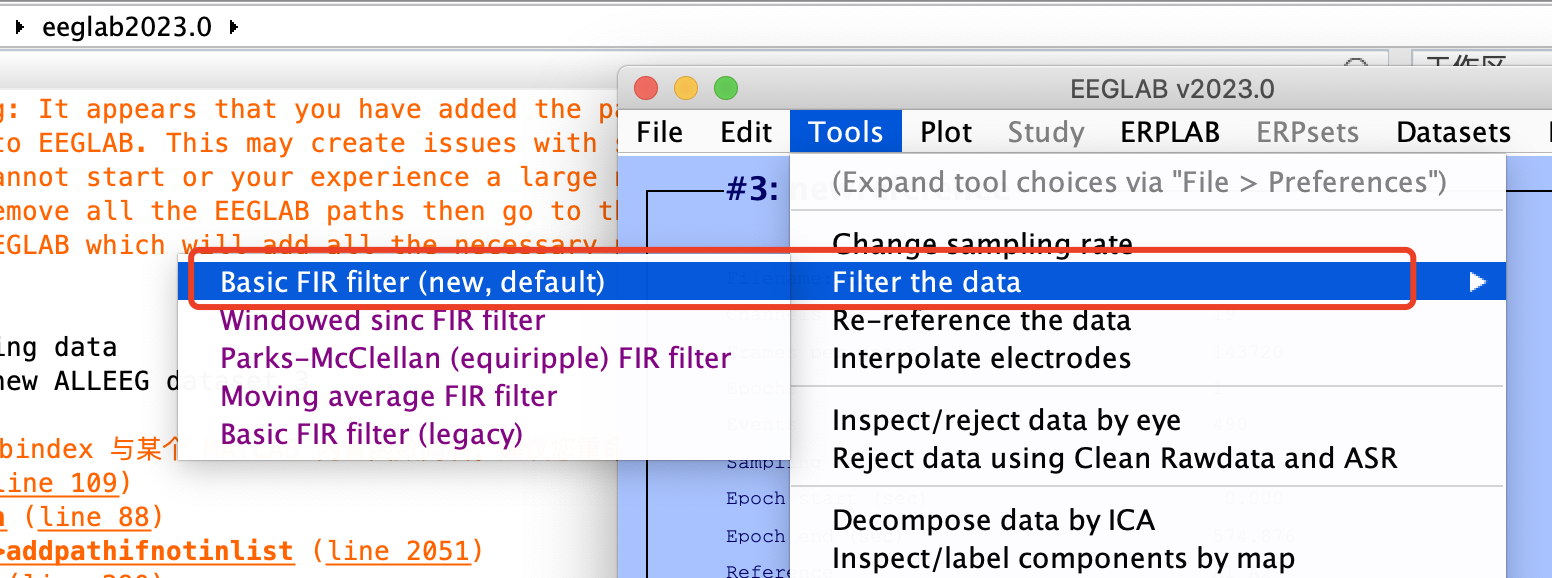The width and height of the screenshot is (1552, 578).
Task: Open the File menu in EEGLAB
Action: pos(659,132)
